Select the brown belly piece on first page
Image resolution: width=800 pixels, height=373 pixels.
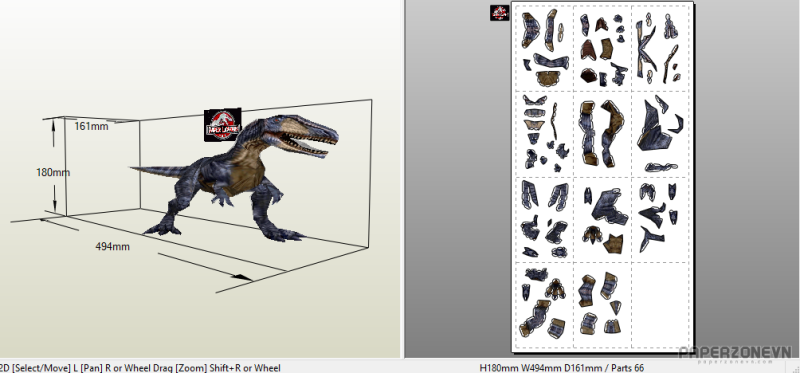coord(548,78)
